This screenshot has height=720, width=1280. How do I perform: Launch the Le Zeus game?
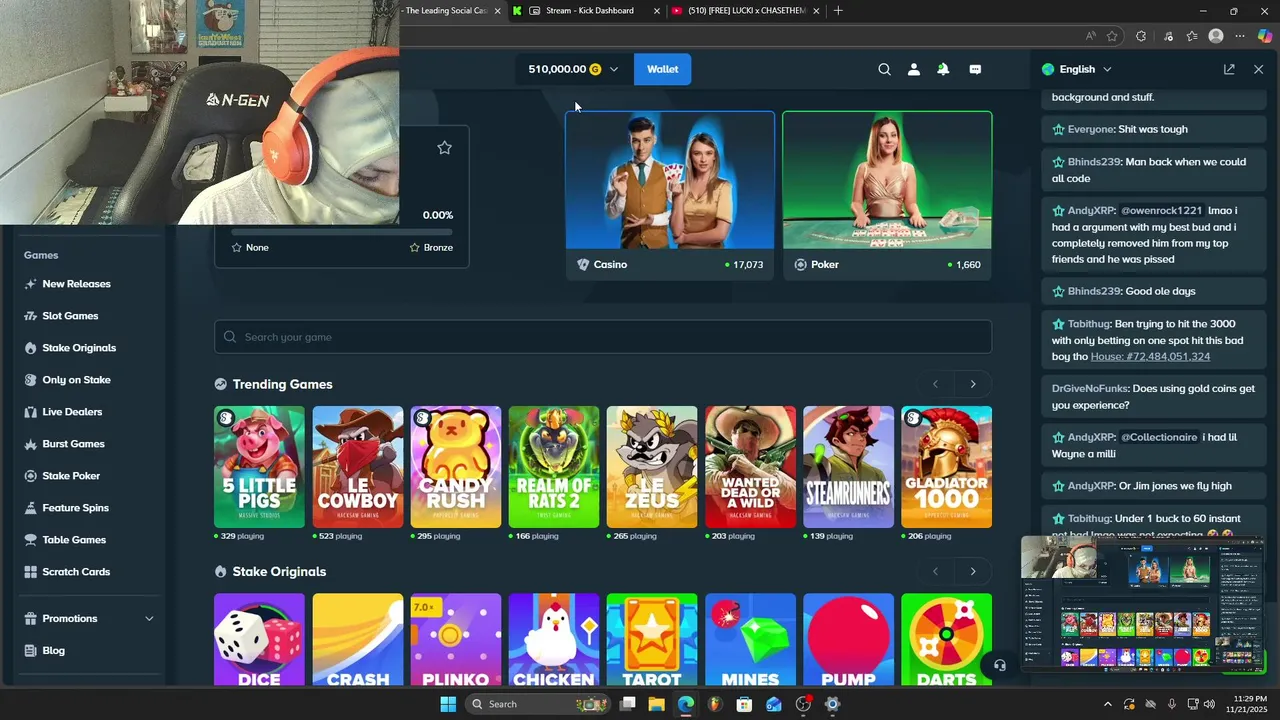point(651,467)
